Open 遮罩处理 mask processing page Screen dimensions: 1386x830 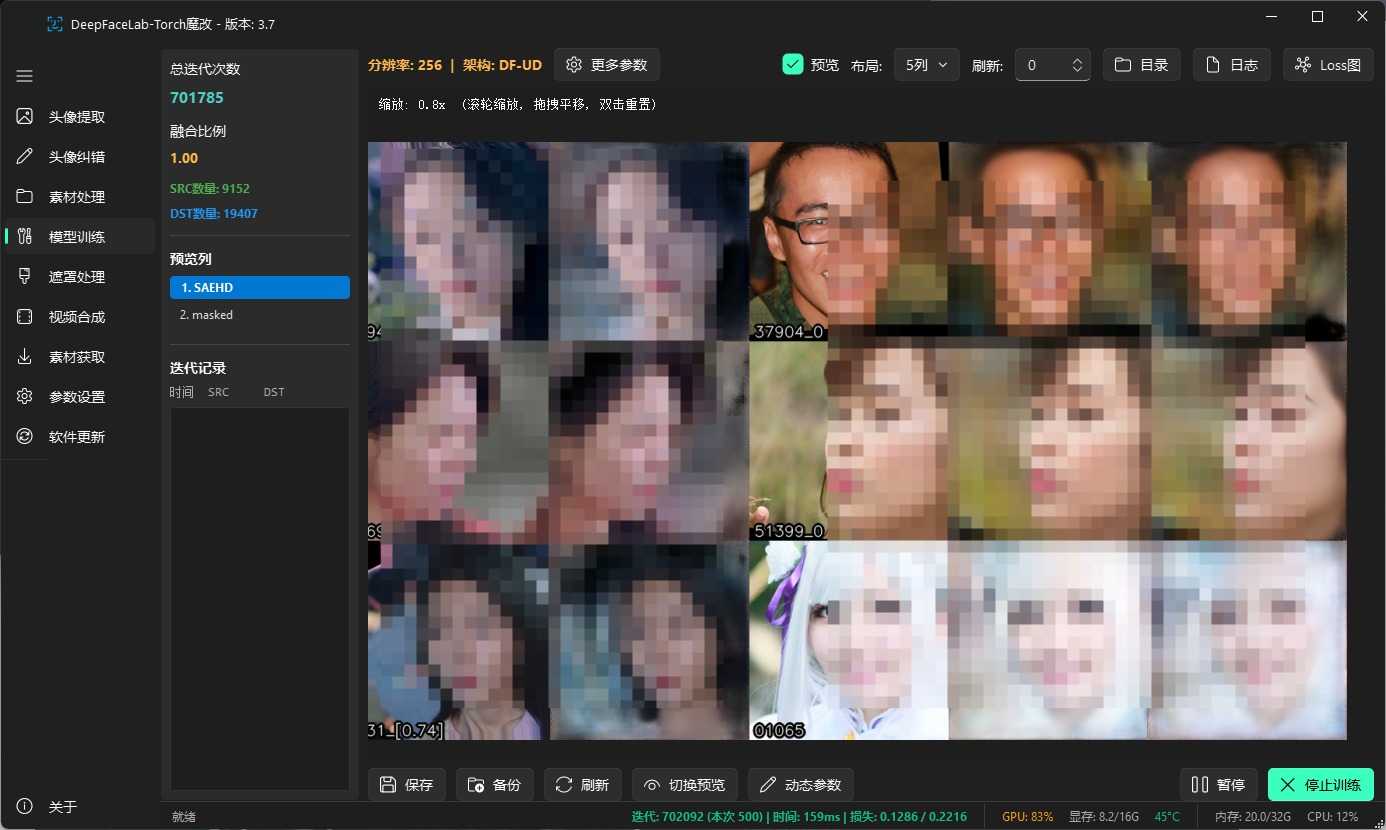tap(77, 277)
